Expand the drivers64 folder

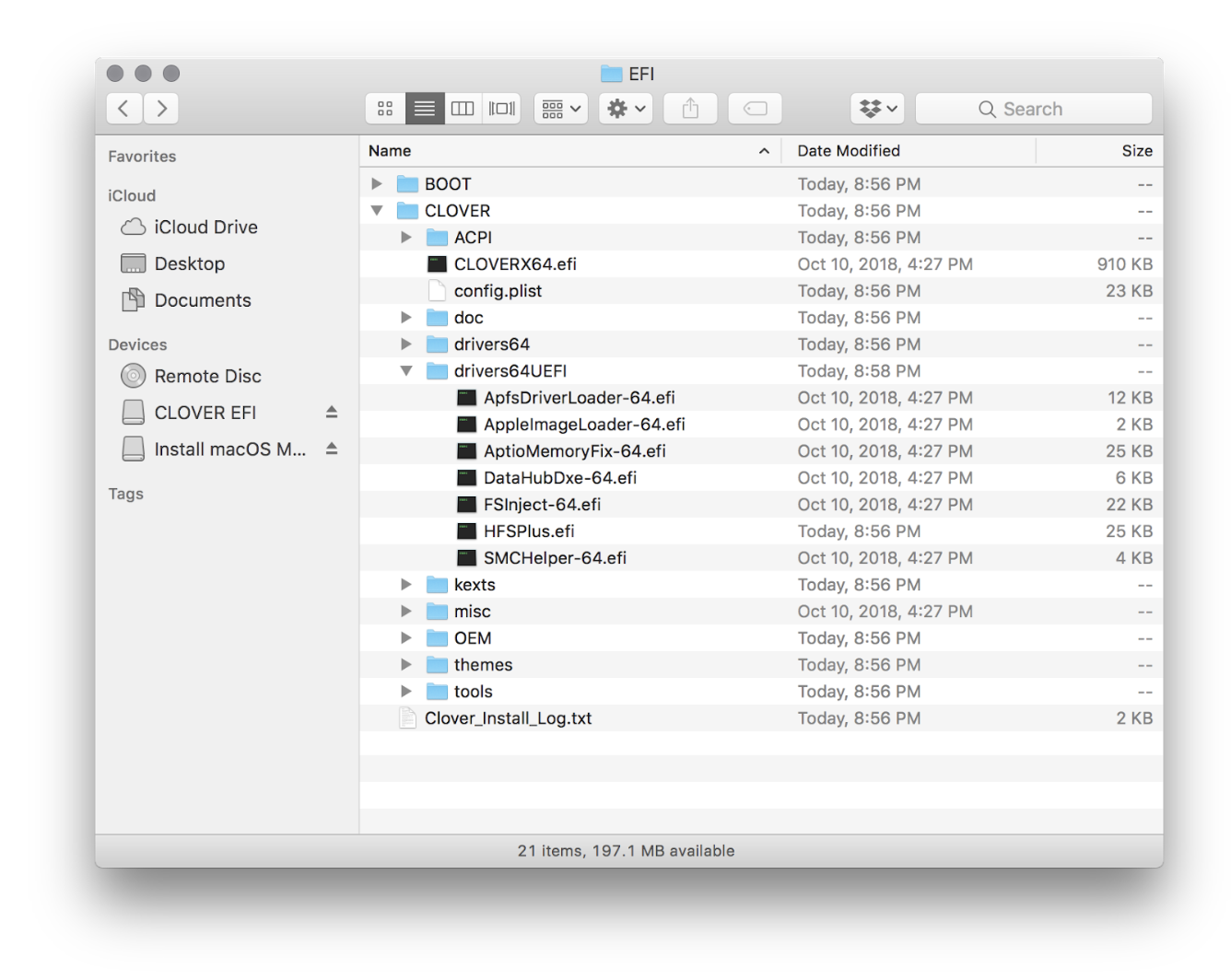405,344
